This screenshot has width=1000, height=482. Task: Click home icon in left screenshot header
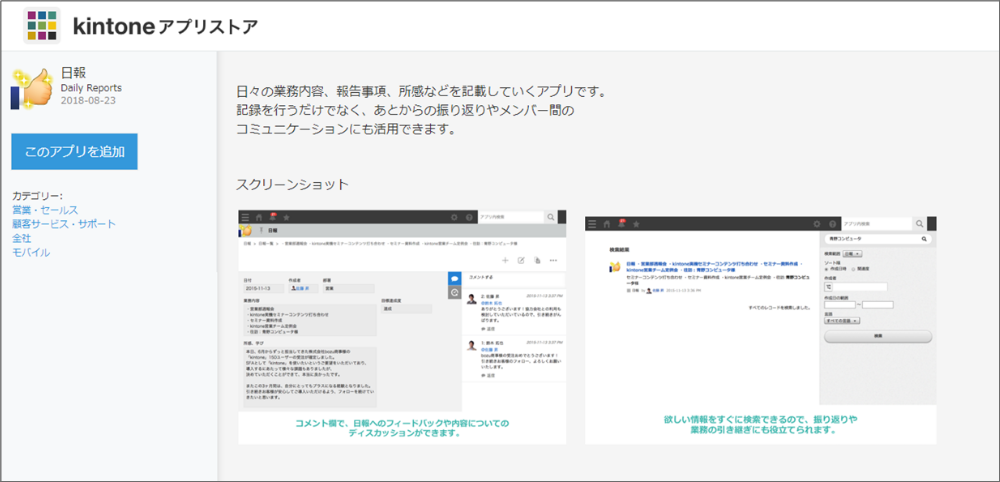[x=259, y=217]
